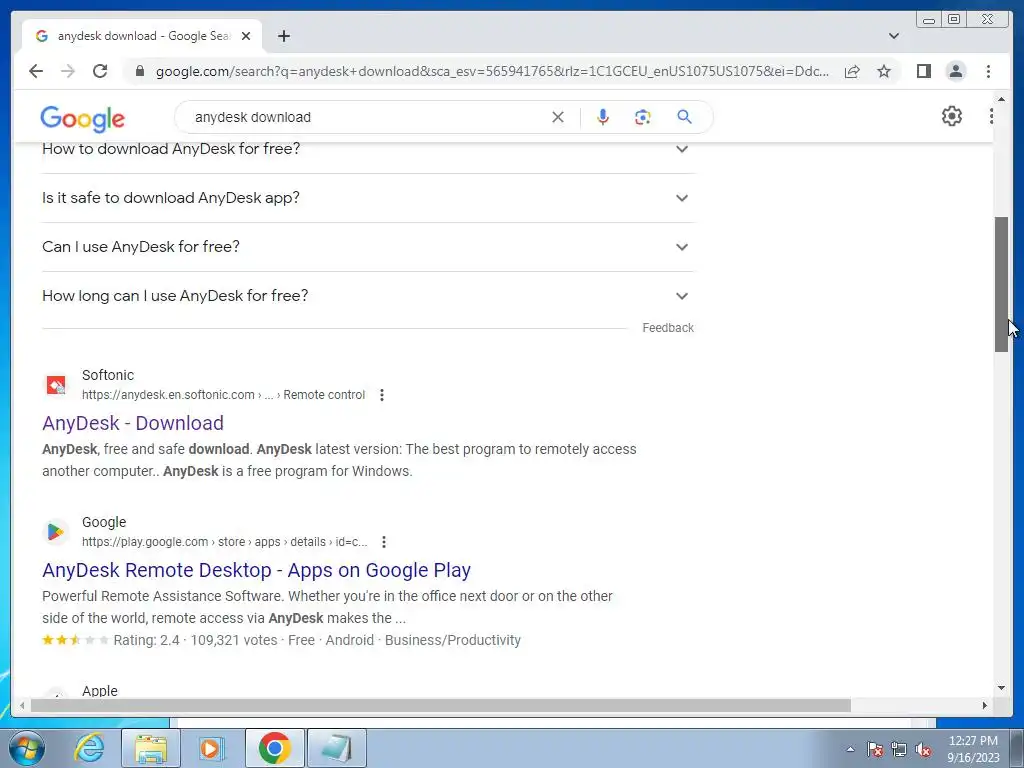This screenshot has height=768, width=1024.
Task: Click the Softonic site favicon
Action: click(56, 385)
